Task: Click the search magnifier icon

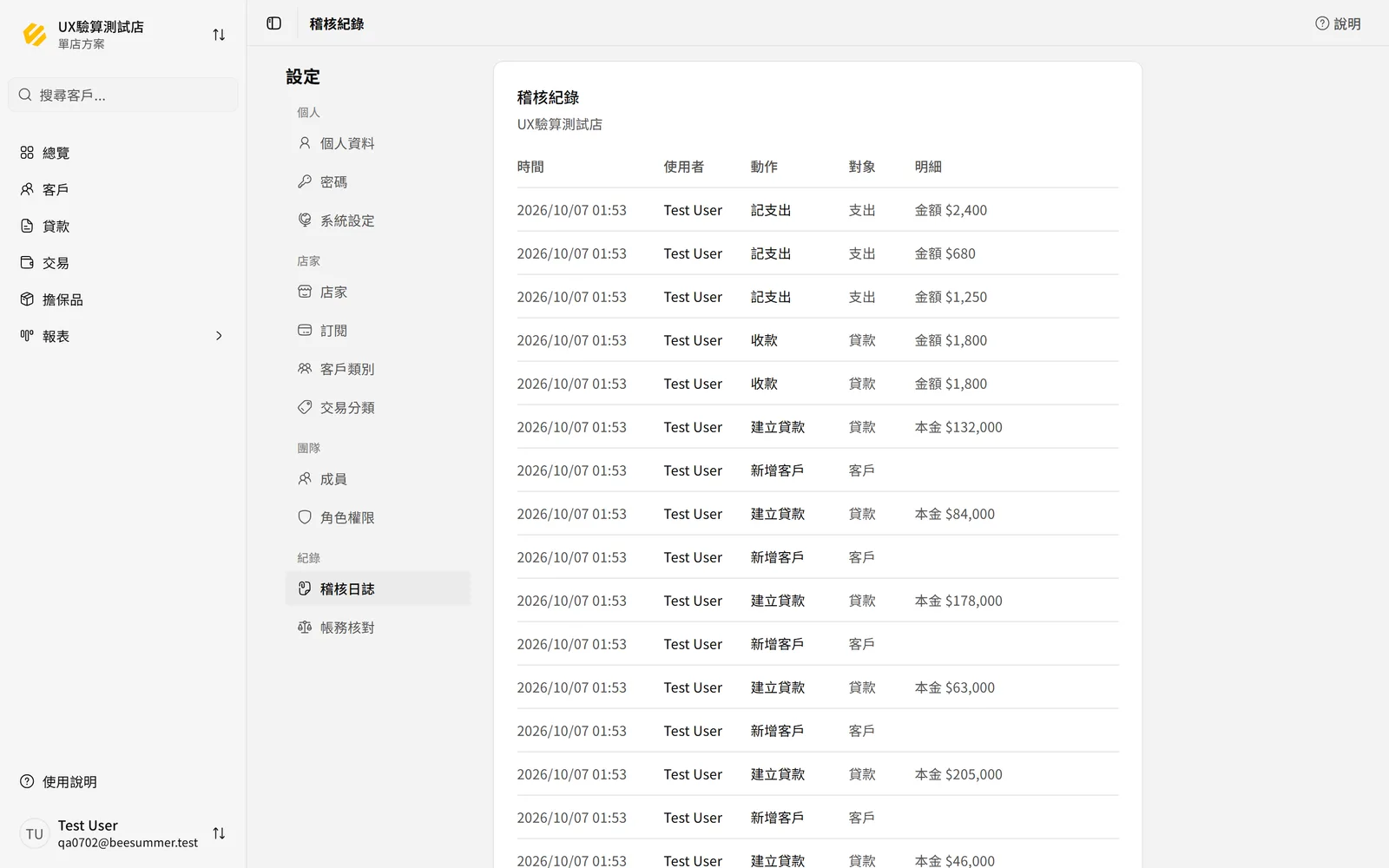Action: pyautogui.click(x=25, y=95)
